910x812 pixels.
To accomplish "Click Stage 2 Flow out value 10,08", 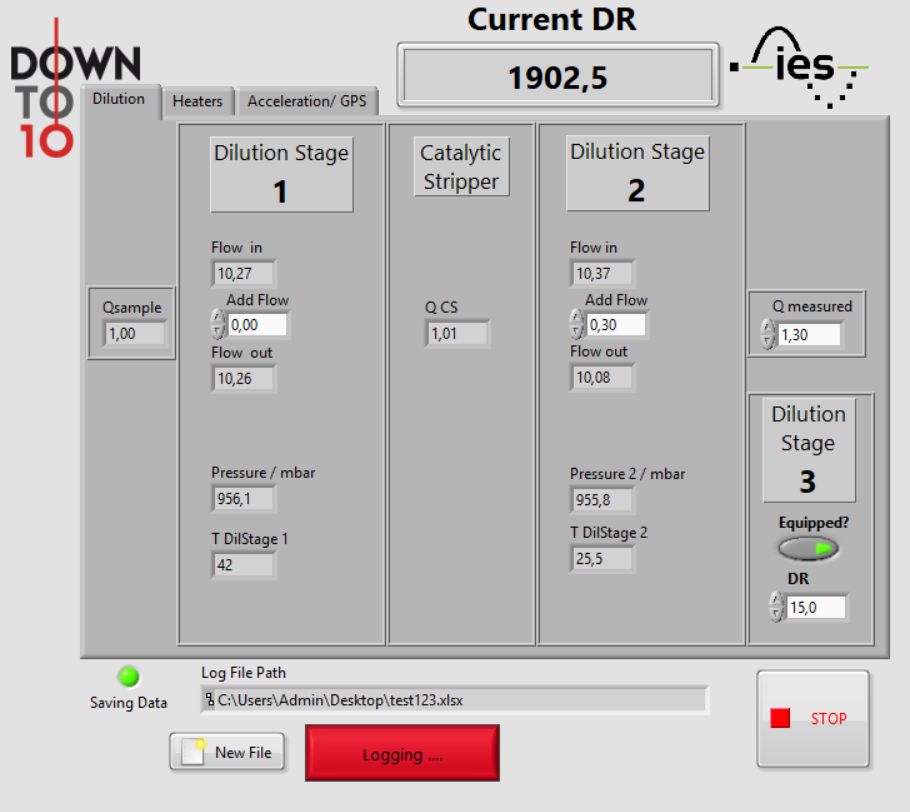I will click(x=602, y=377).
